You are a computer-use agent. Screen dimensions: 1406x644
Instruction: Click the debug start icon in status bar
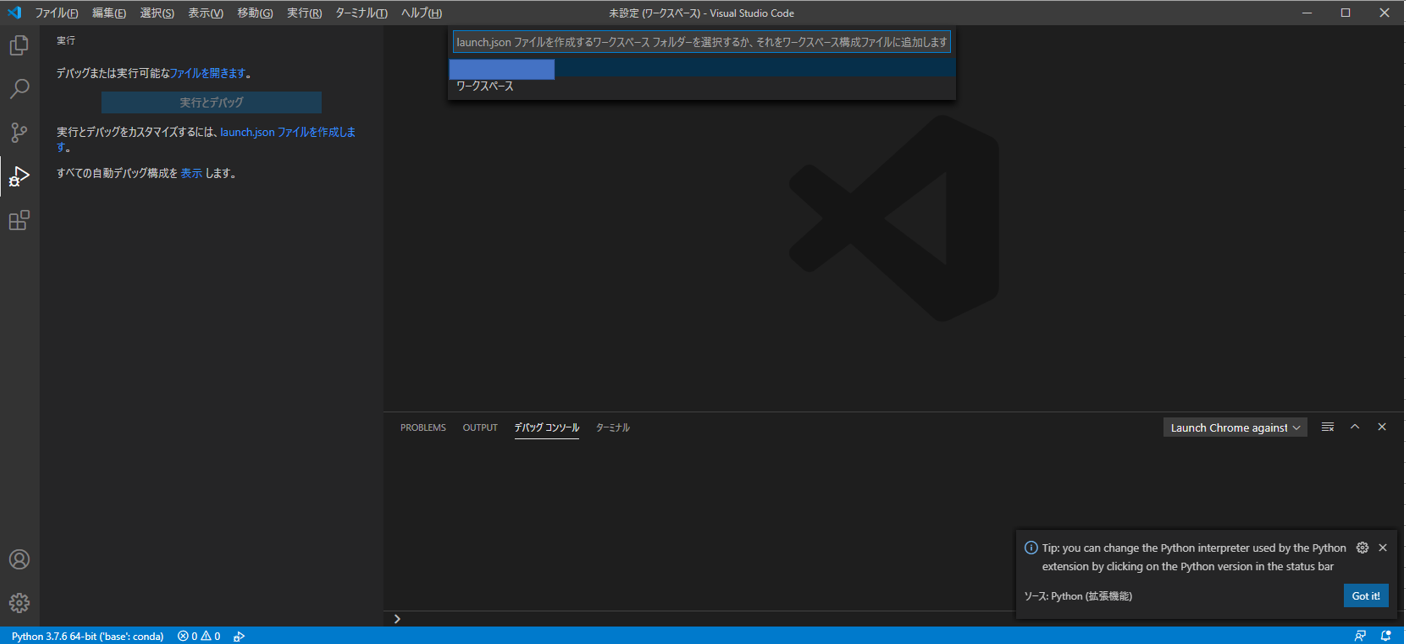pos(239,636)
